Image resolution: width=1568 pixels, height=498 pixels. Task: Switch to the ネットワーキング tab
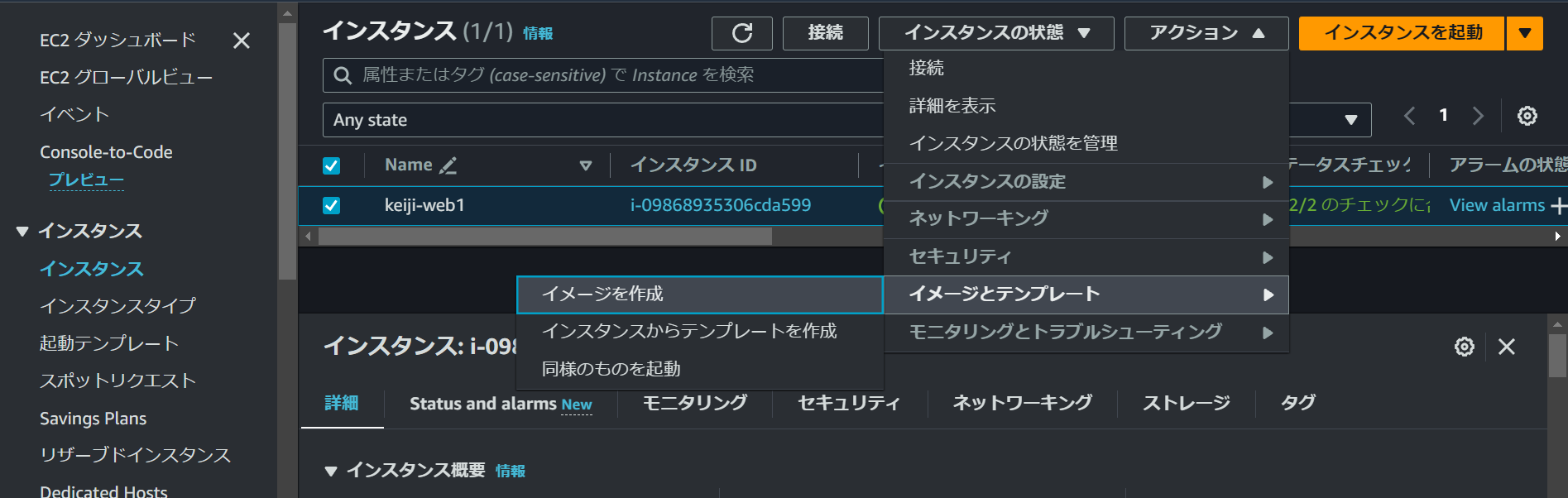[x=1023, y=403]
